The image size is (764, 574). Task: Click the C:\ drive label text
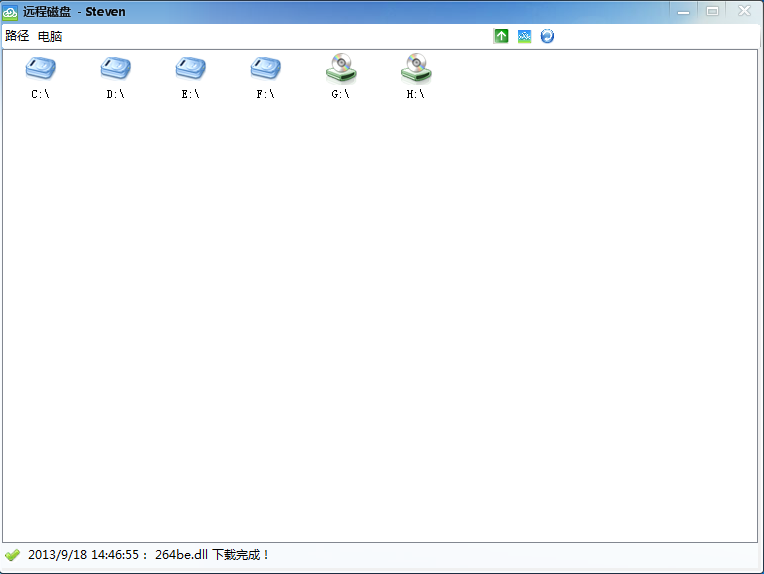[40, 95]
